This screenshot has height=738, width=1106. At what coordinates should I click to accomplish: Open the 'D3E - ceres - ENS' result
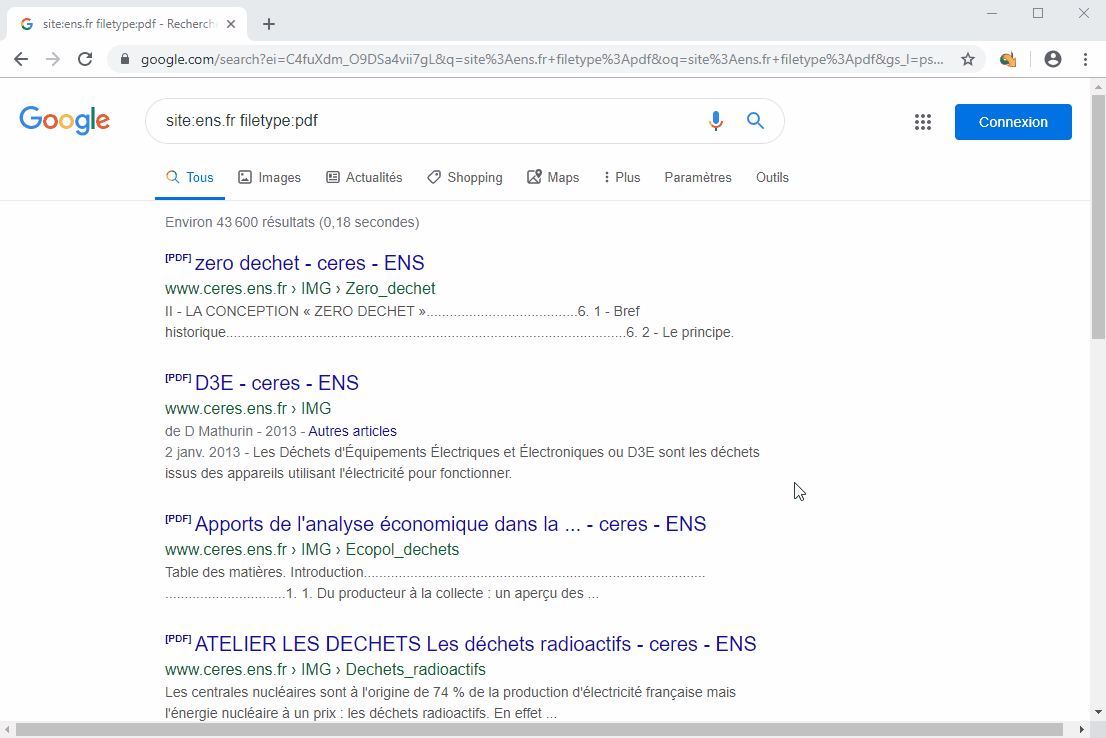[276, 383]
